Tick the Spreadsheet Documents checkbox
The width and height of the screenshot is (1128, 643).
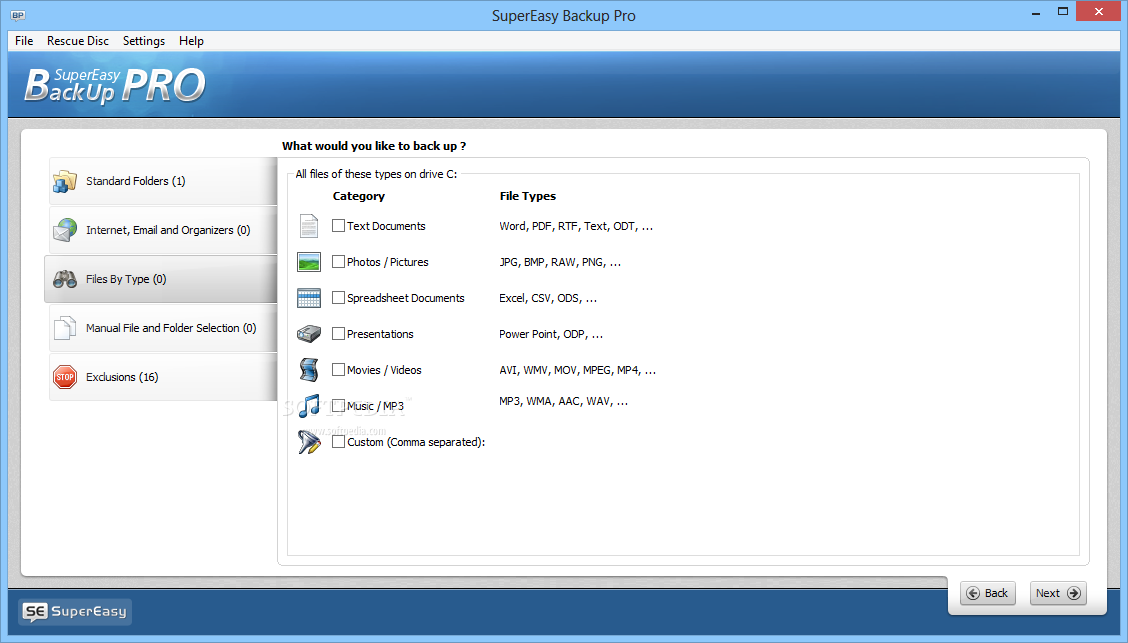click(338, 298)
